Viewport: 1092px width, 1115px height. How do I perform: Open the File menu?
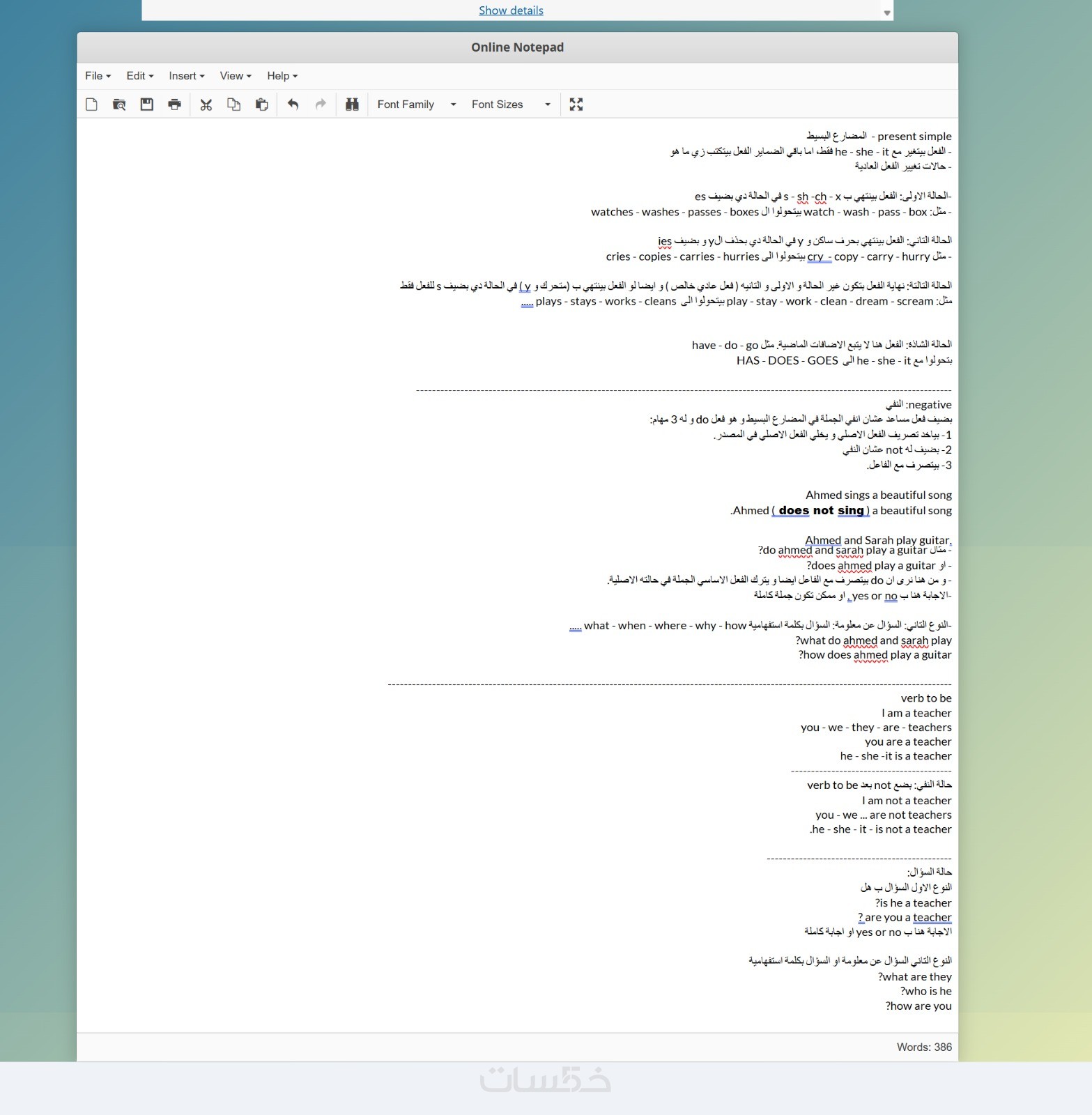click(x=98, y=76)
